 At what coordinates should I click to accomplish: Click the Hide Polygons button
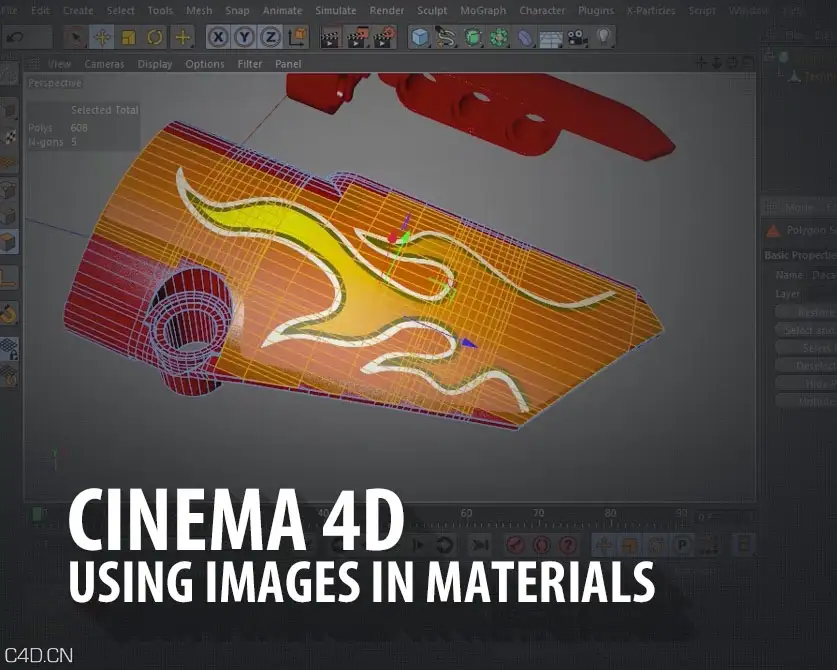806,383
